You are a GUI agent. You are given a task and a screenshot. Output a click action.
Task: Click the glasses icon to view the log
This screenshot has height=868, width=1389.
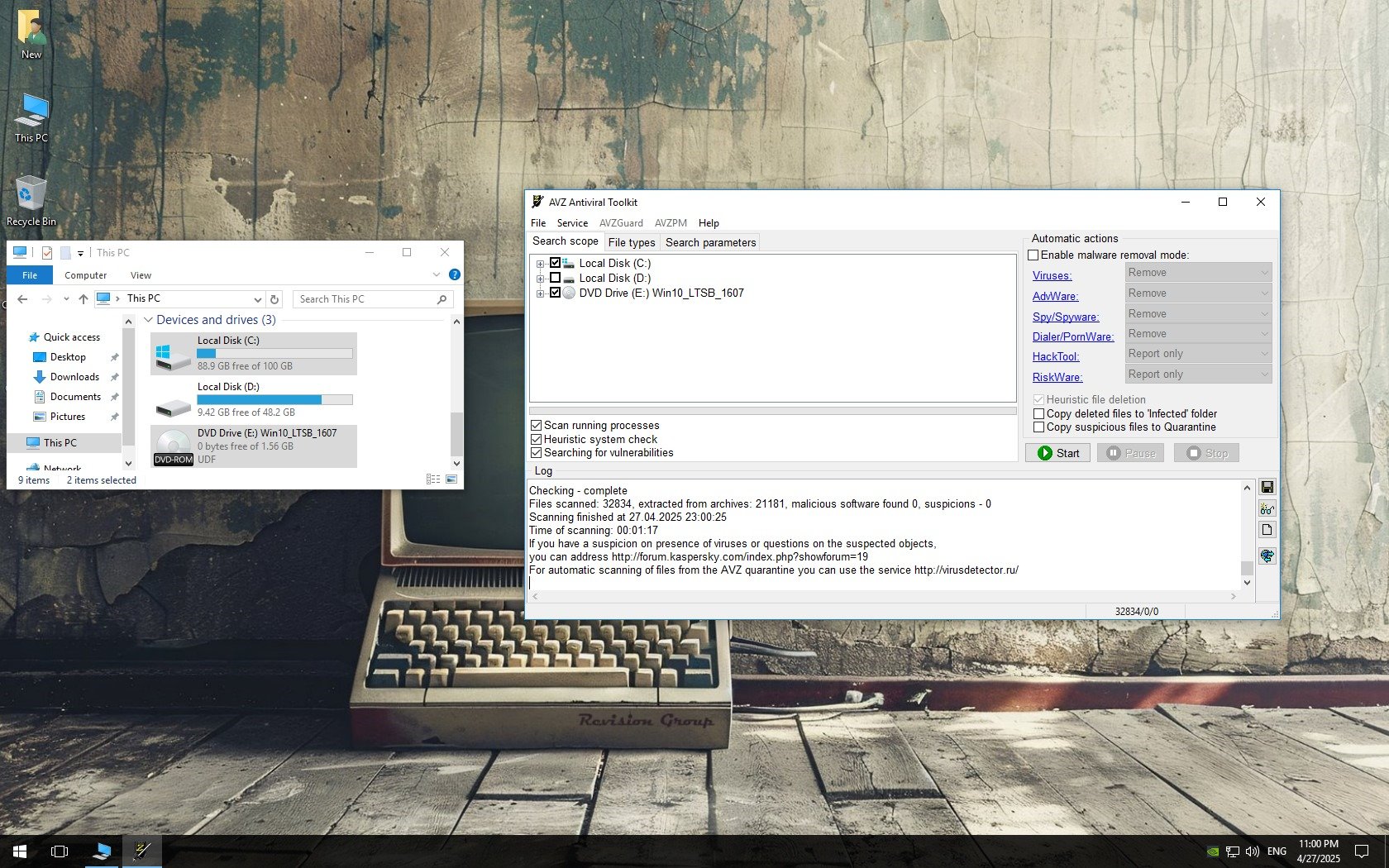[x=1267, y=509]
